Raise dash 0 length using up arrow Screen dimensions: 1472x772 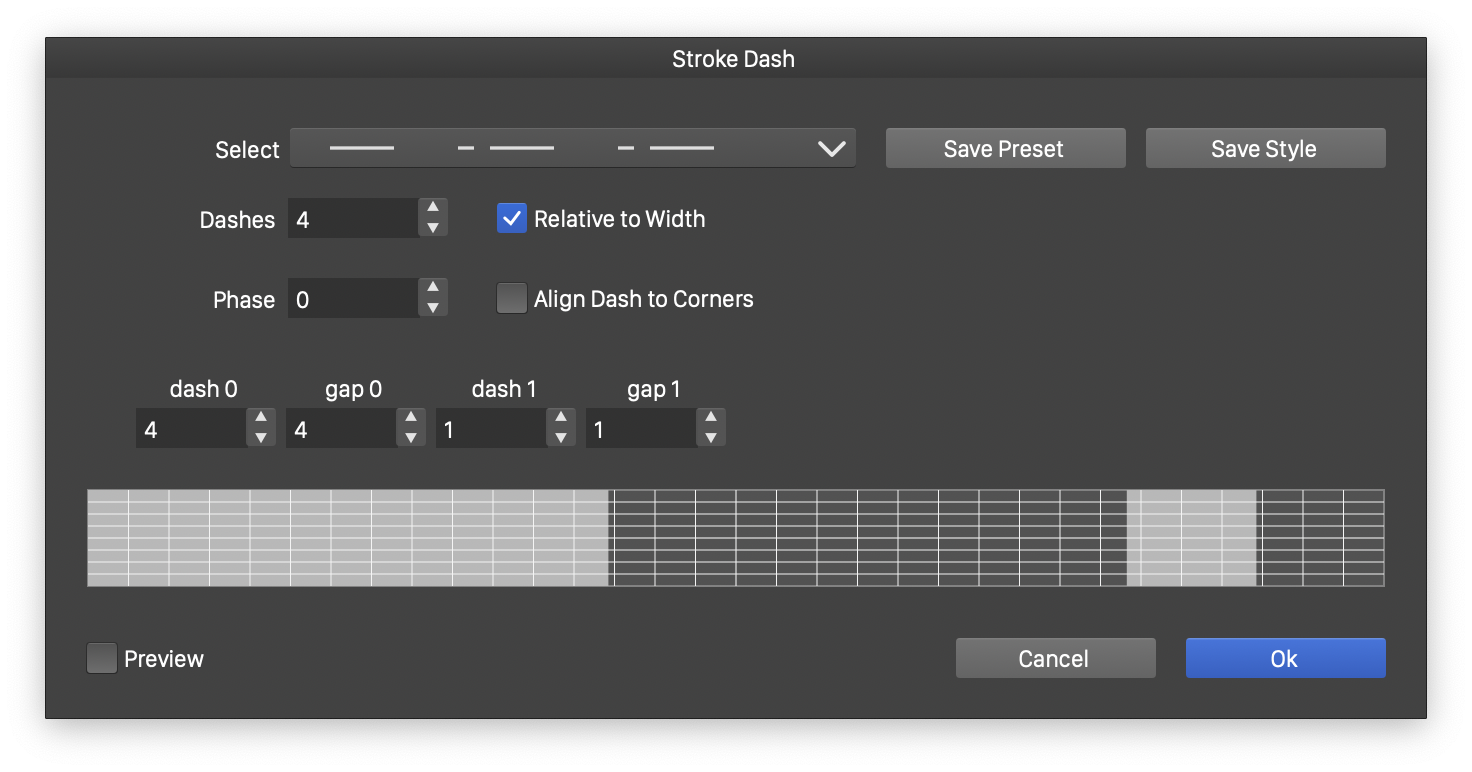[x=260, y=418]
